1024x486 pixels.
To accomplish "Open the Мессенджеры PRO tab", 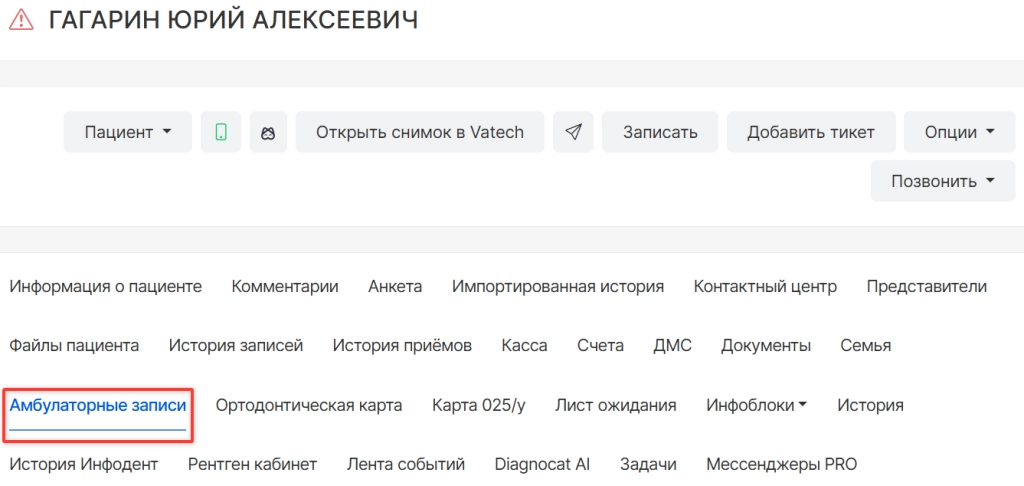I will pos(781,464).
